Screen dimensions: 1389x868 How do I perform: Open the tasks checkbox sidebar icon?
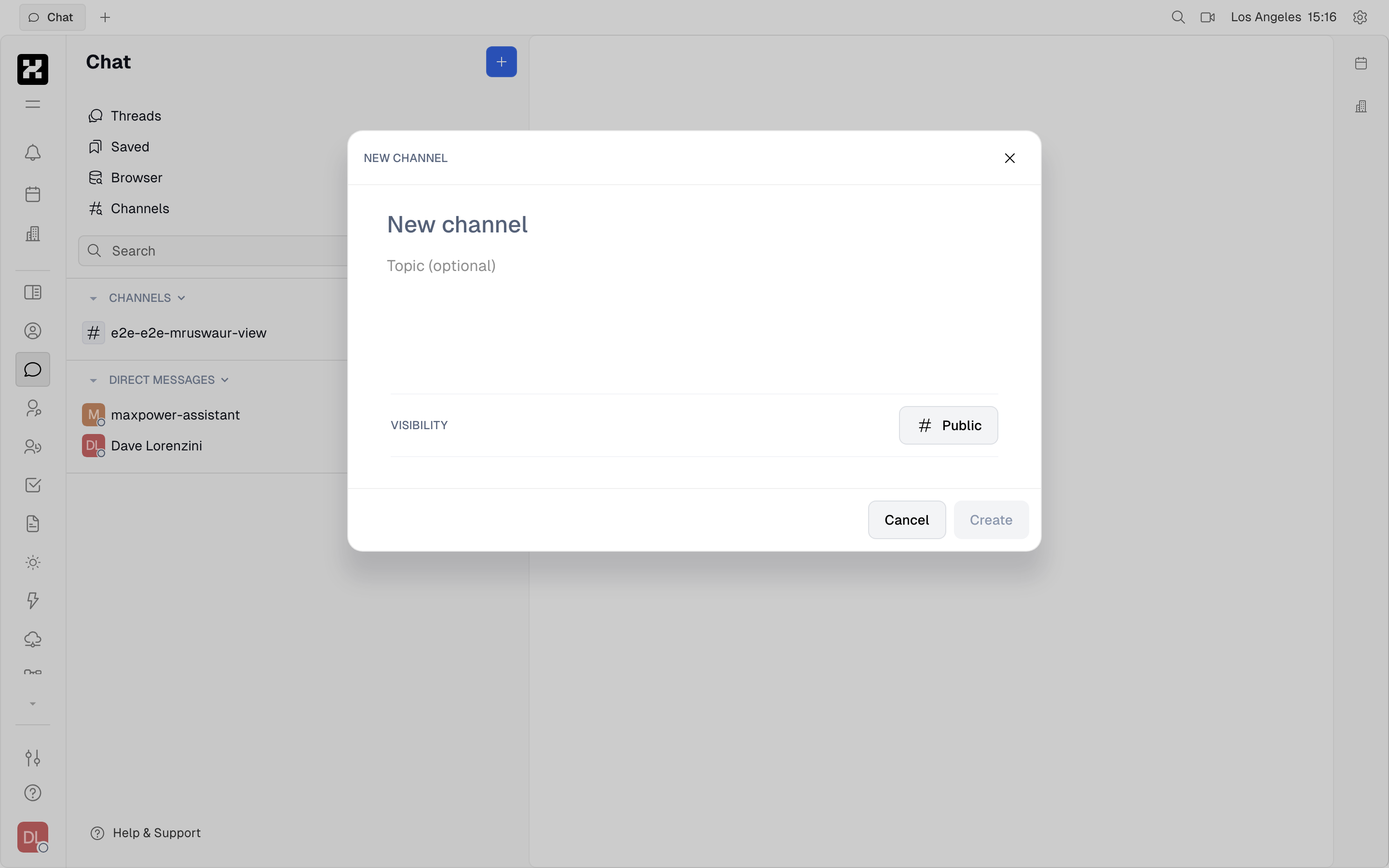pos(33,485)
